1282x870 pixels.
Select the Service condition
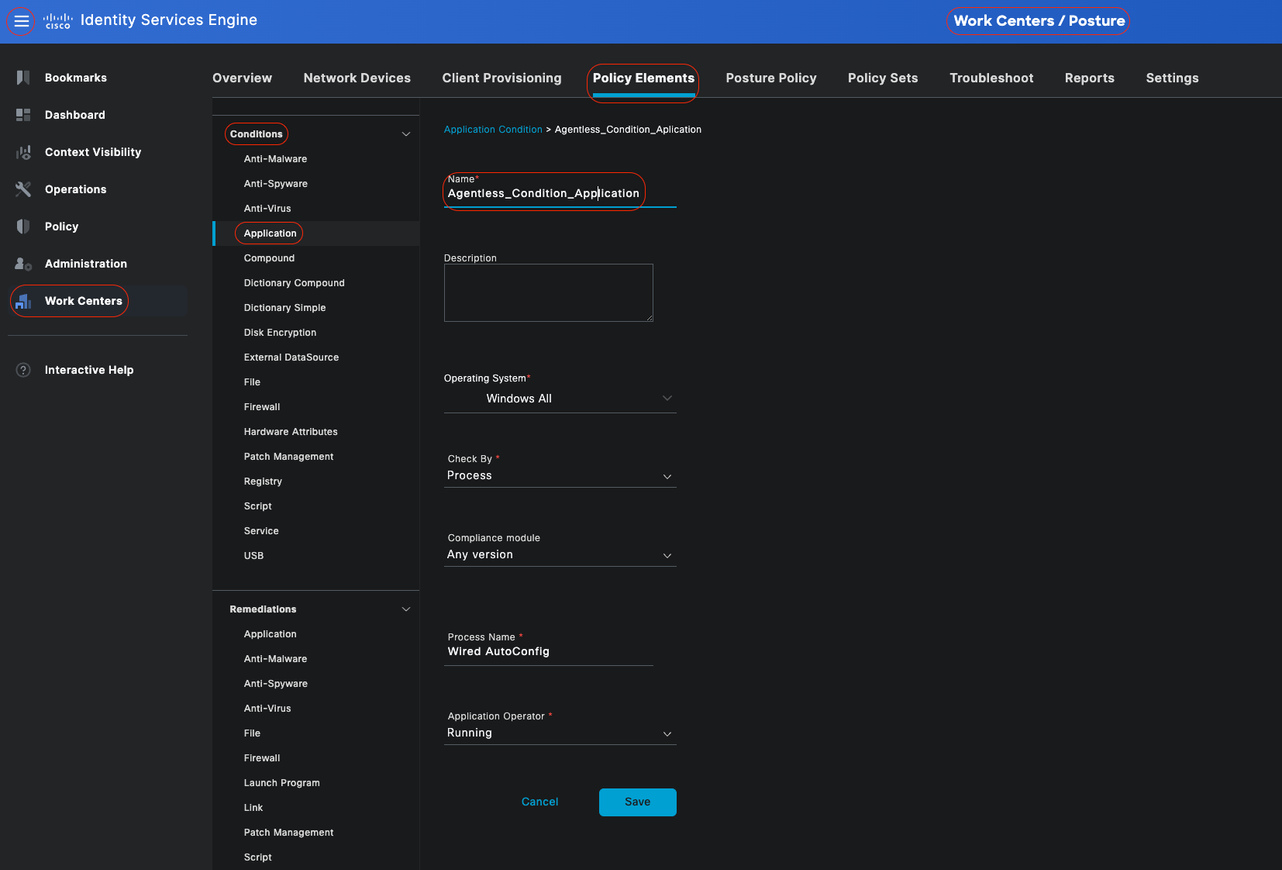pos(261,531)
